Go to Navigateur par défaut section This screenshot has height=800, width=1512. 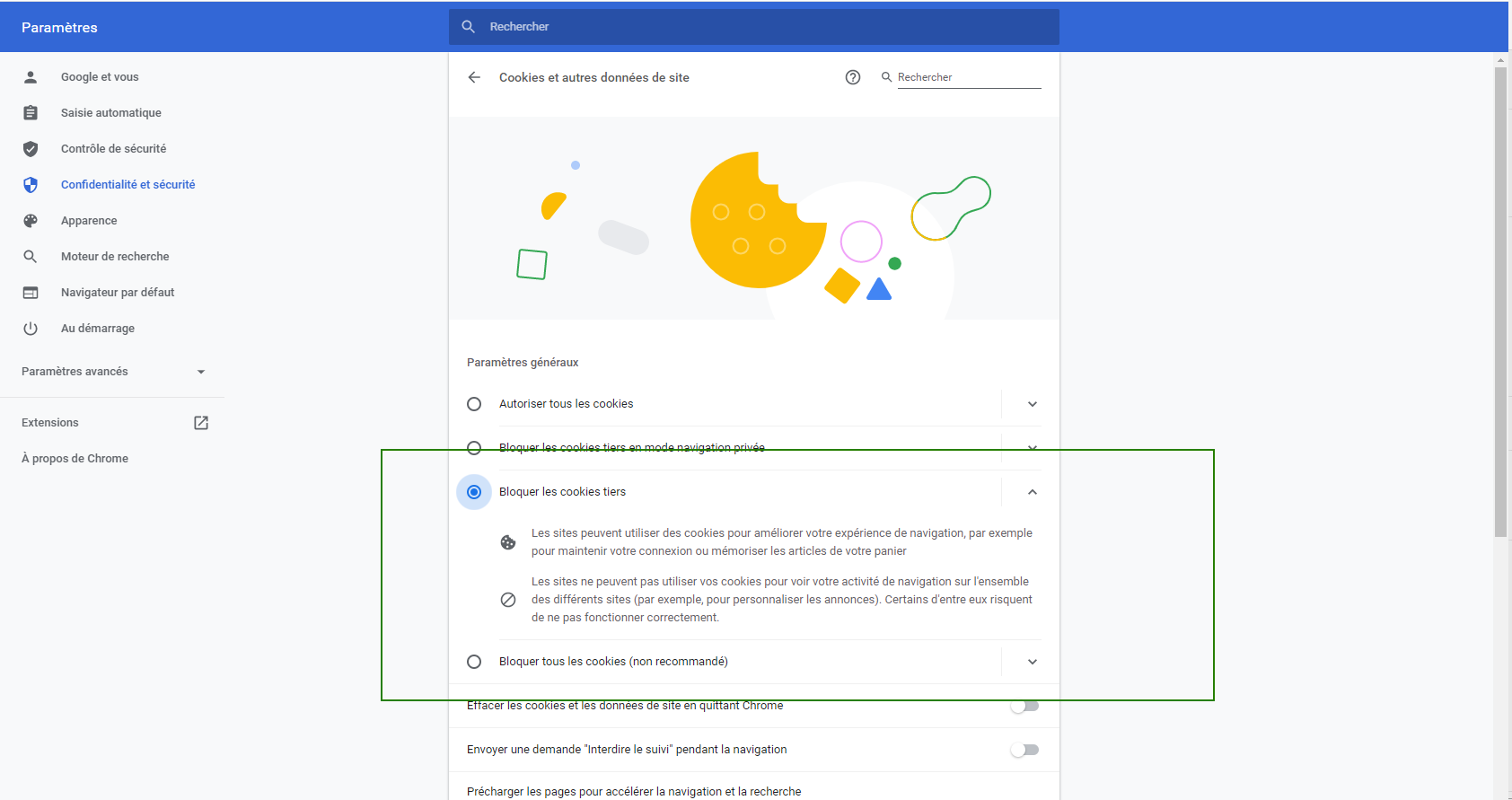118,293
